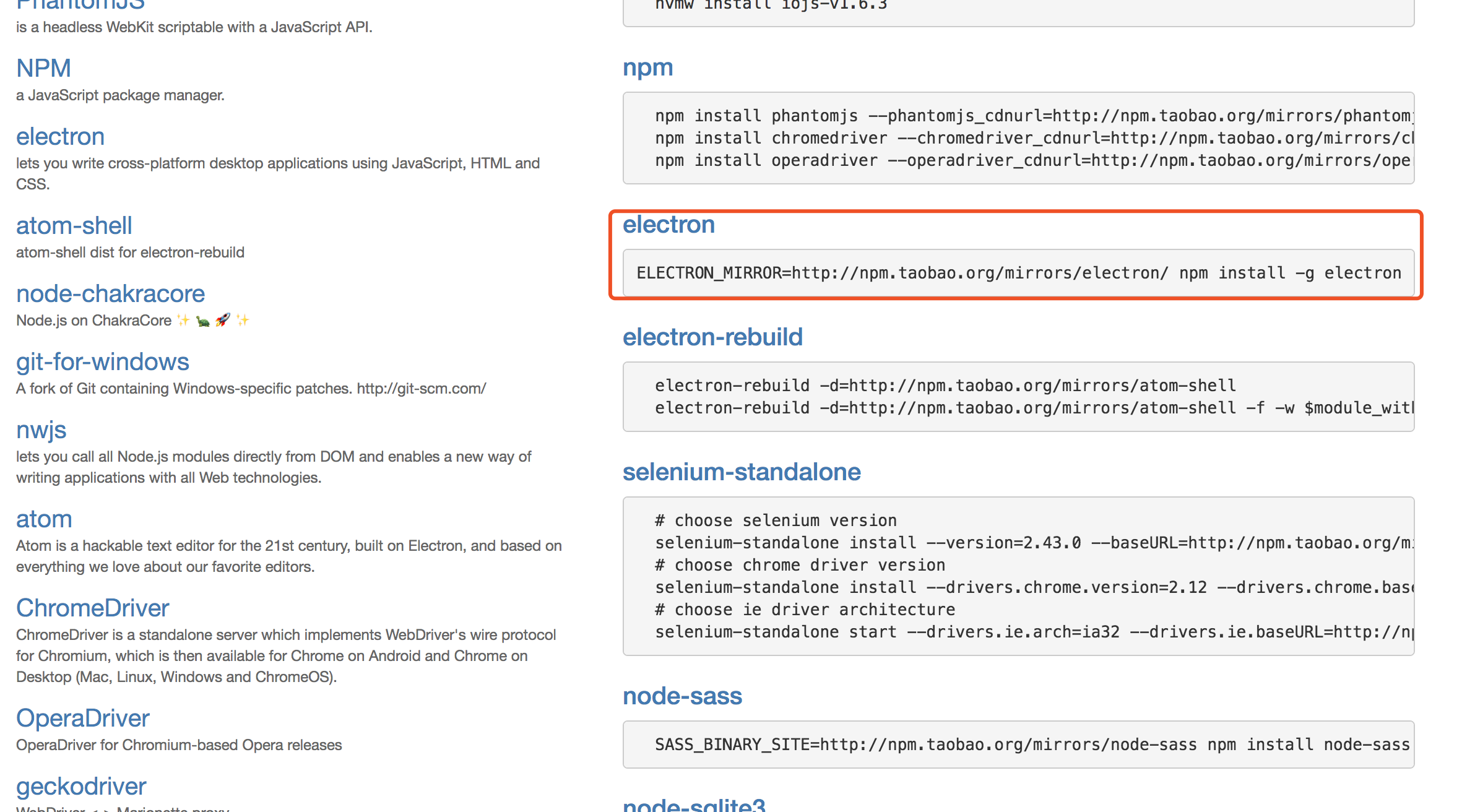The width and height of the screenshot is (1462, 812).
Task: Click 'OperaDriver for Chromium-based Opera releases' text
Action: [179, 745]
